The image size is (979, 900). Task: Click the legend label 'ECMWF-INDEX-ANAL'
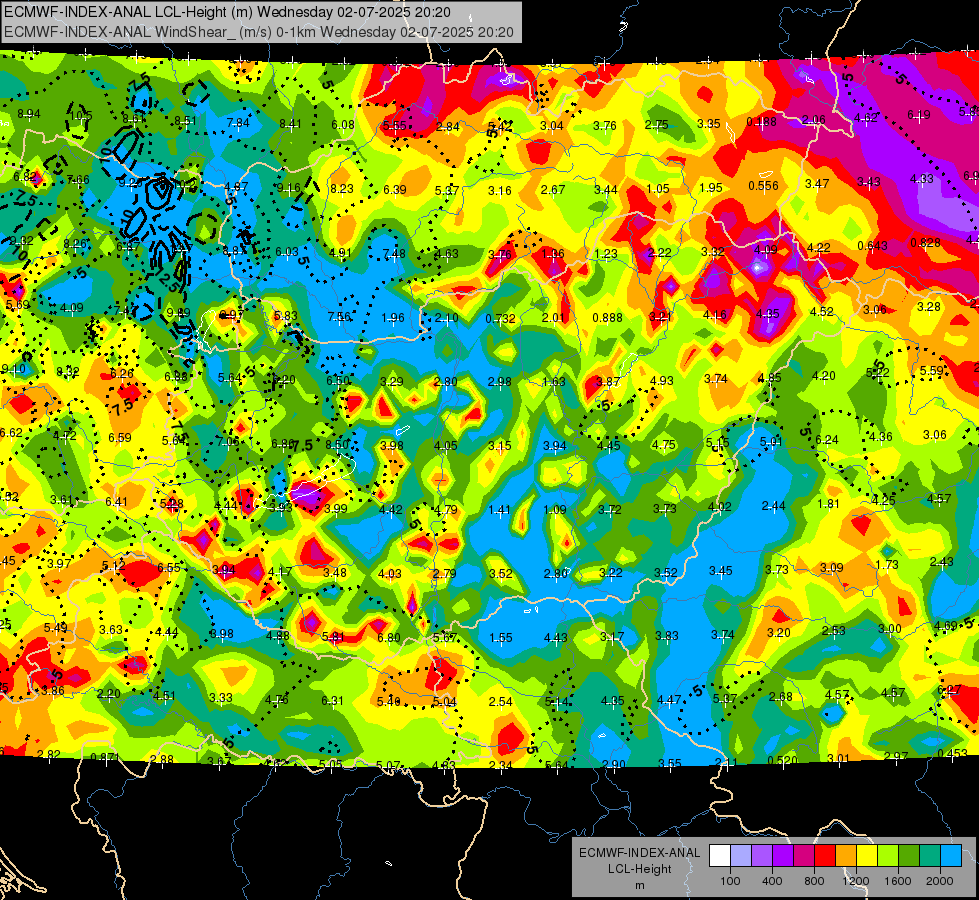[639, 853]
